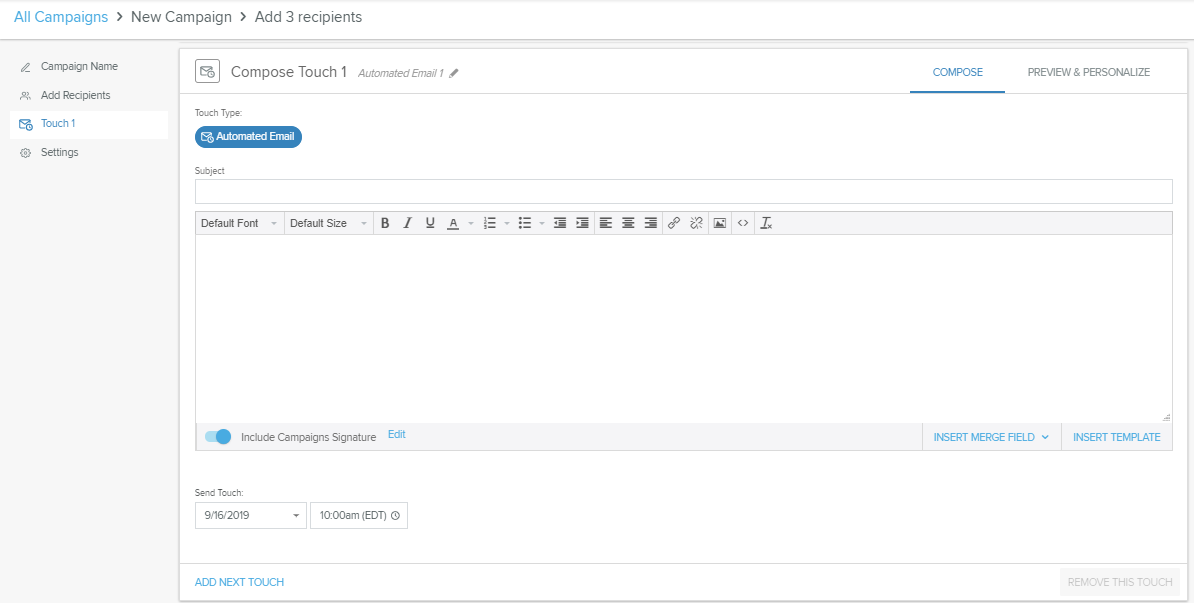The height and width of the screenshot is (603, 1194).
Task: Toggle italic formatting in the editor toolbar
Action: click(x=407, y=223)
